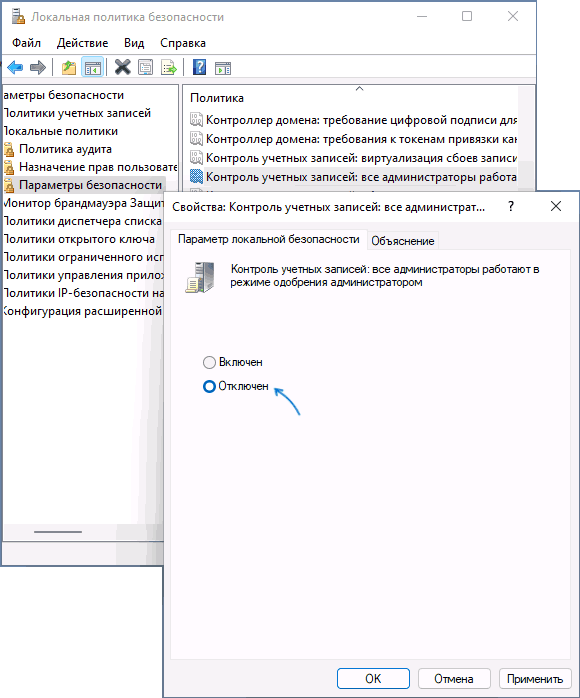Click the Help question mark toolbar icon
Screen dimensions: 580x698
point(199,68)
